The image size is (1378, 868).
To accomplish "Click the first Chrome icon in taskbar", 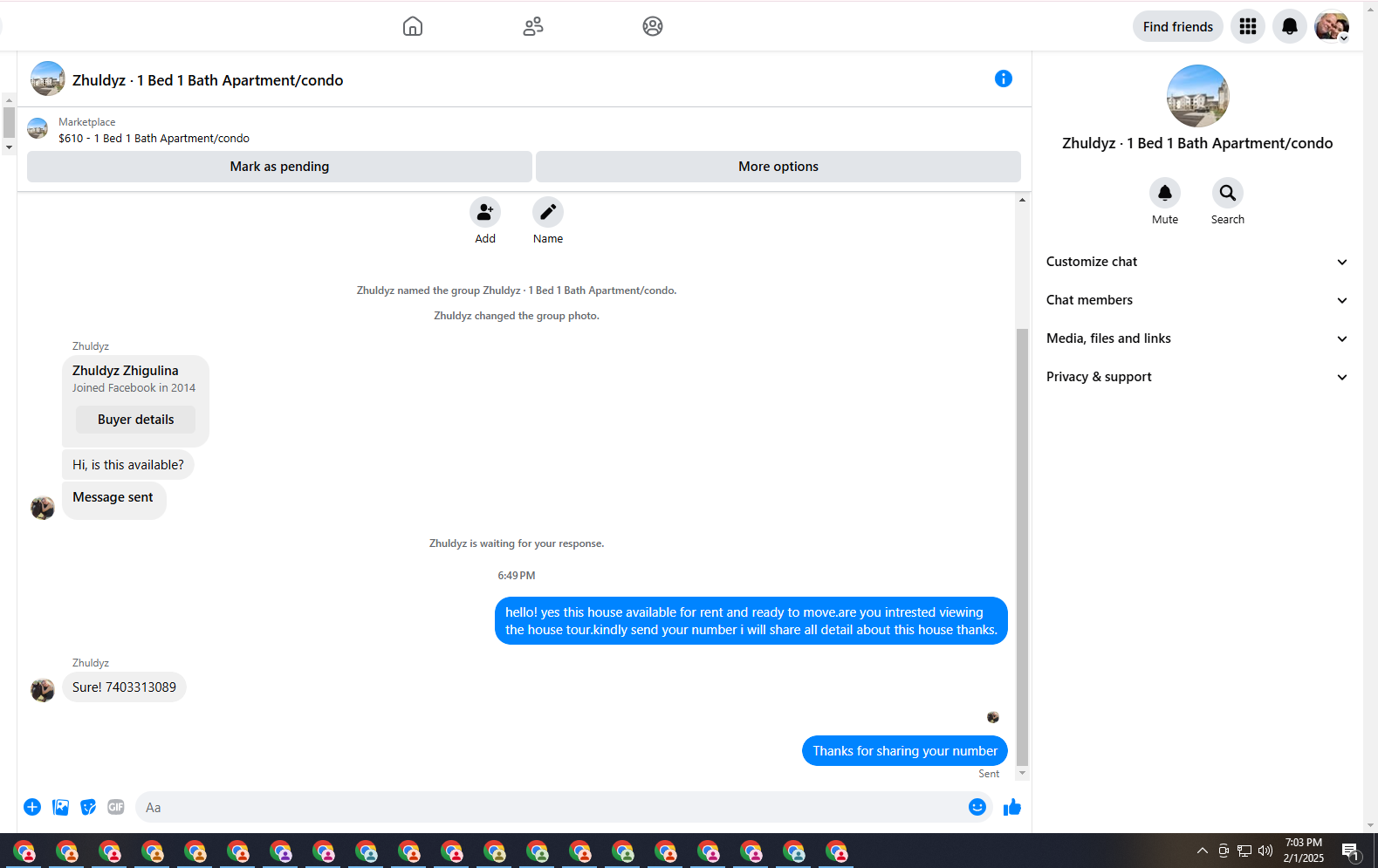I will tap(24, 851).
